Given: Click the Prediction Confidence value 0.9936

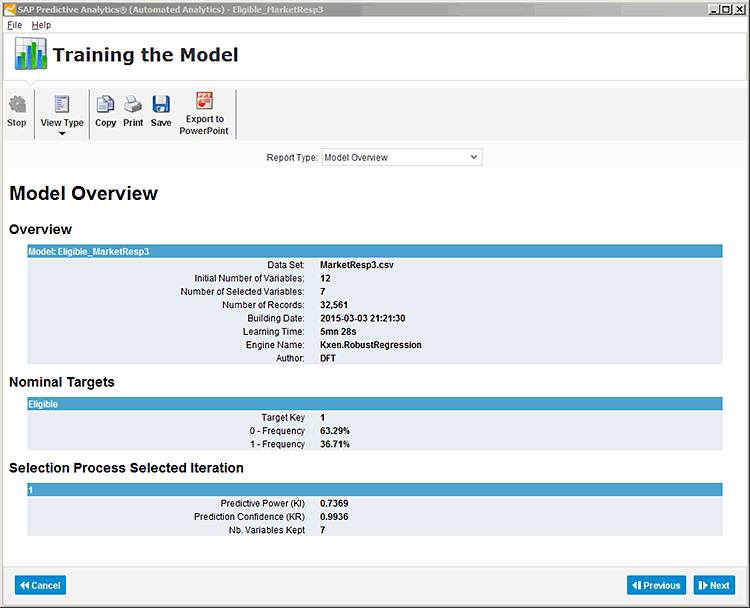Looking at the screenshot, I should (334, 517).
